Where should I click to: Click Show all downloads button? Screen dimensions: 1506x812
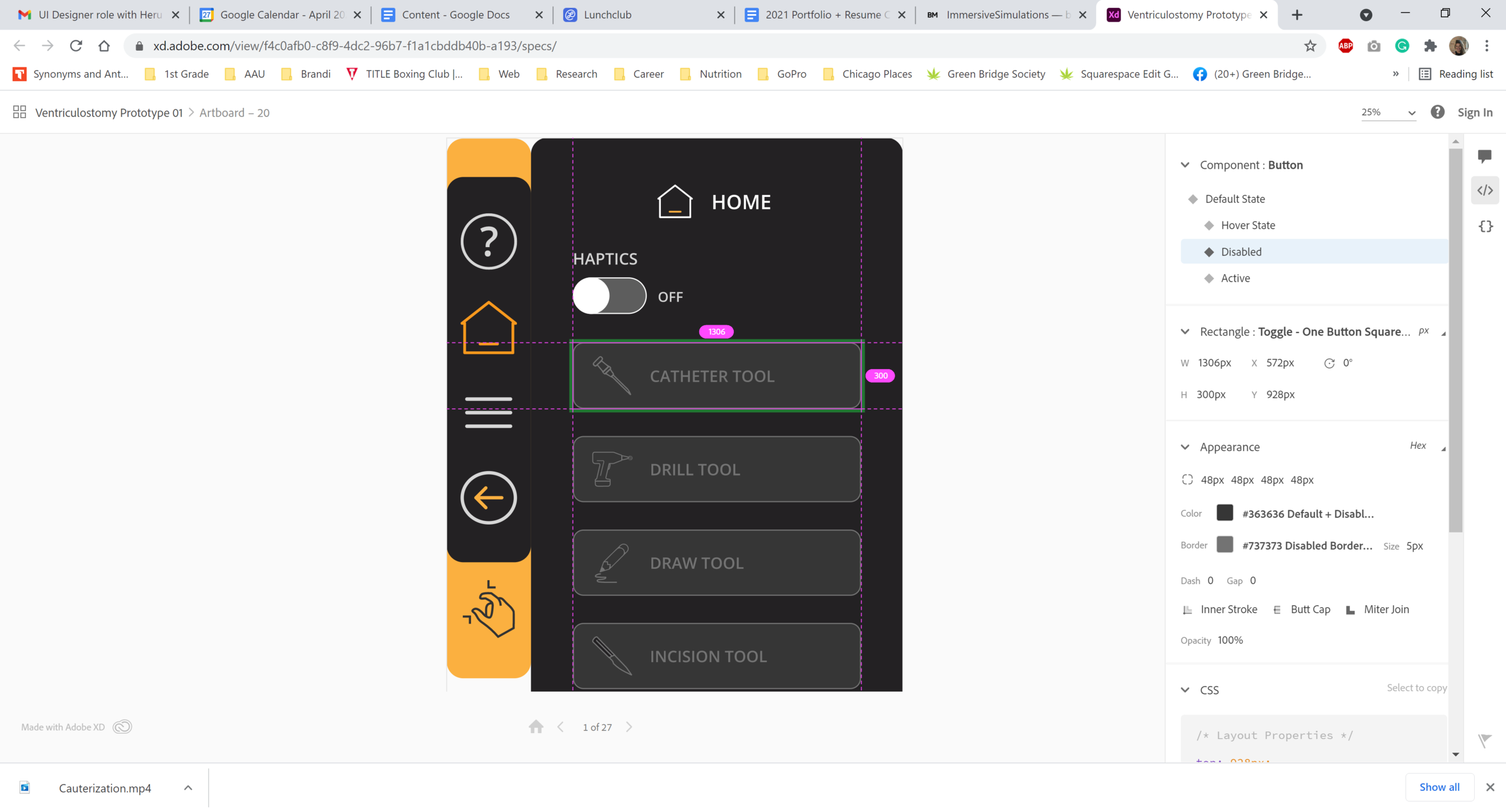(1439, 787)
